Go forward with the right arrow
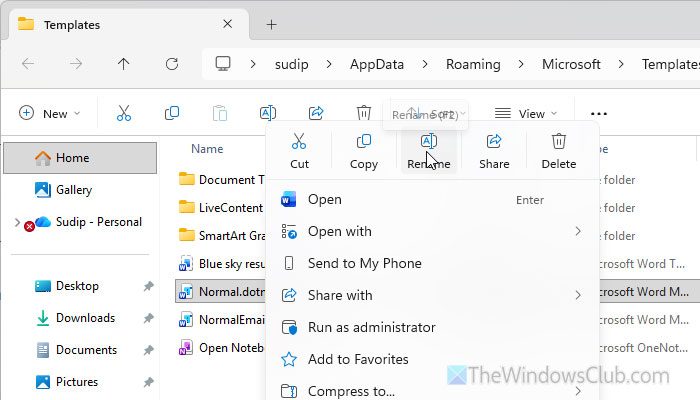This screenshot has height=400, width=700. coord(76,64)
